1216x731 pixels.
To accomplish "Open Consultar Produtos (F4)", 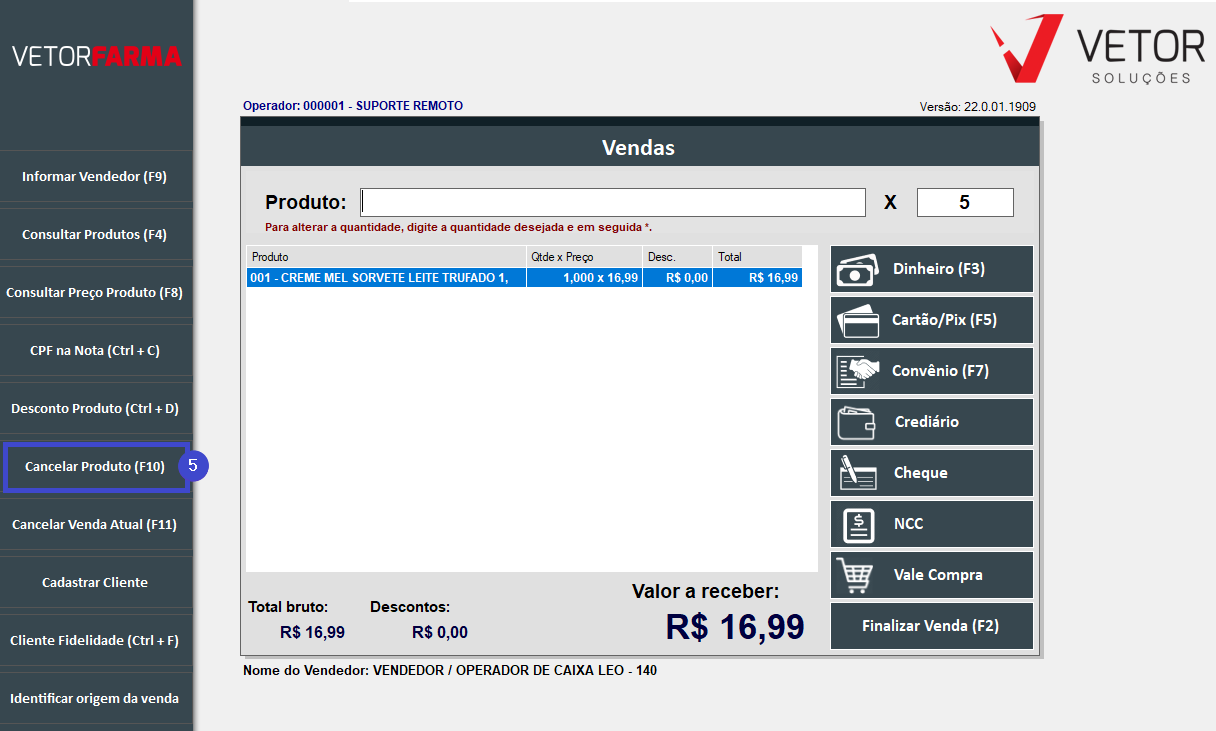I will [x=95, y=234].
